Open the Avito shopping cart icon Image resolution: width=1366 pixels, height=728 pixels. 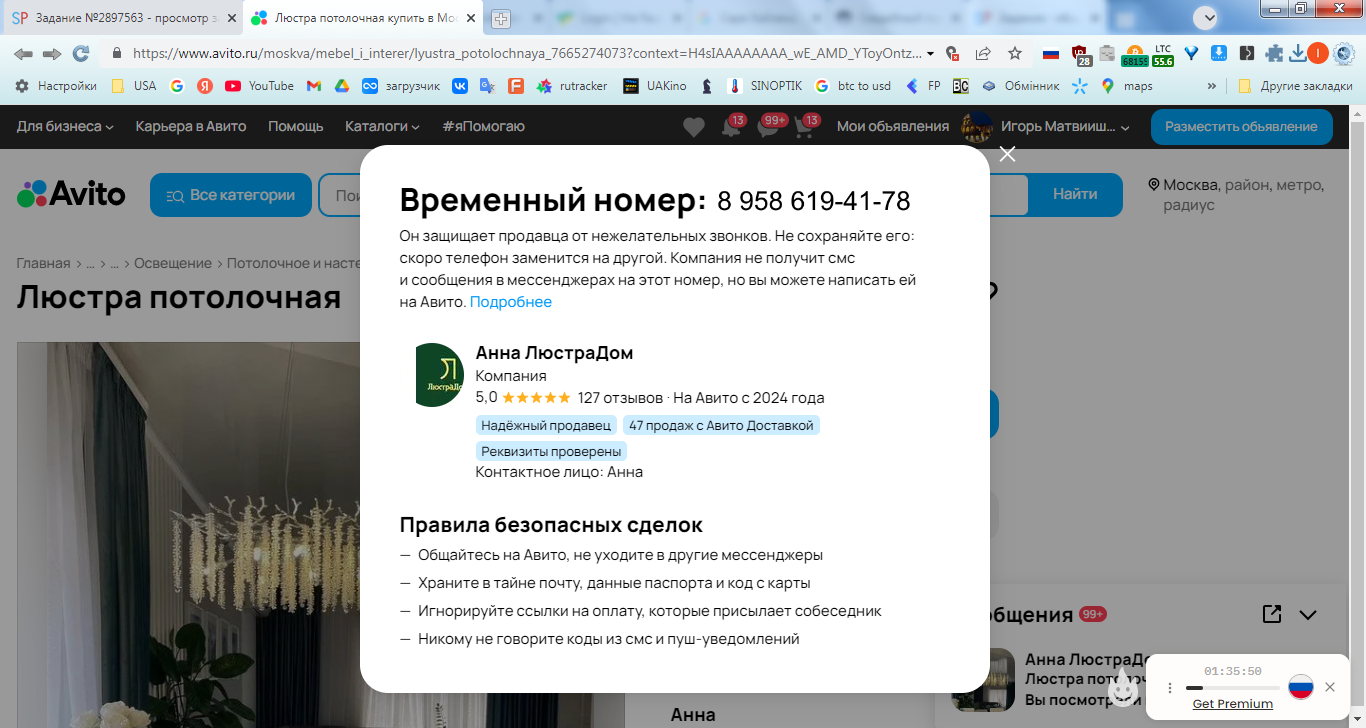tap(805, 127)
